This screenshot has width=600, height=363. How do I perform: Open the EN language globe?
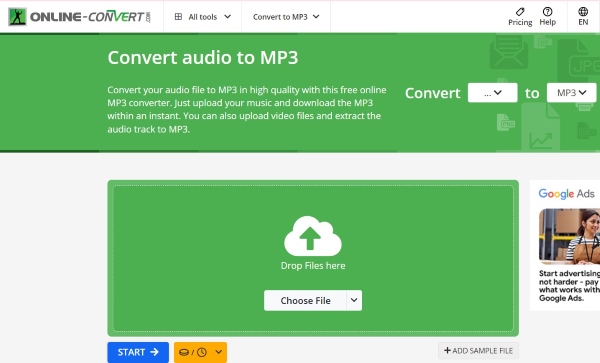click(583, 11)
